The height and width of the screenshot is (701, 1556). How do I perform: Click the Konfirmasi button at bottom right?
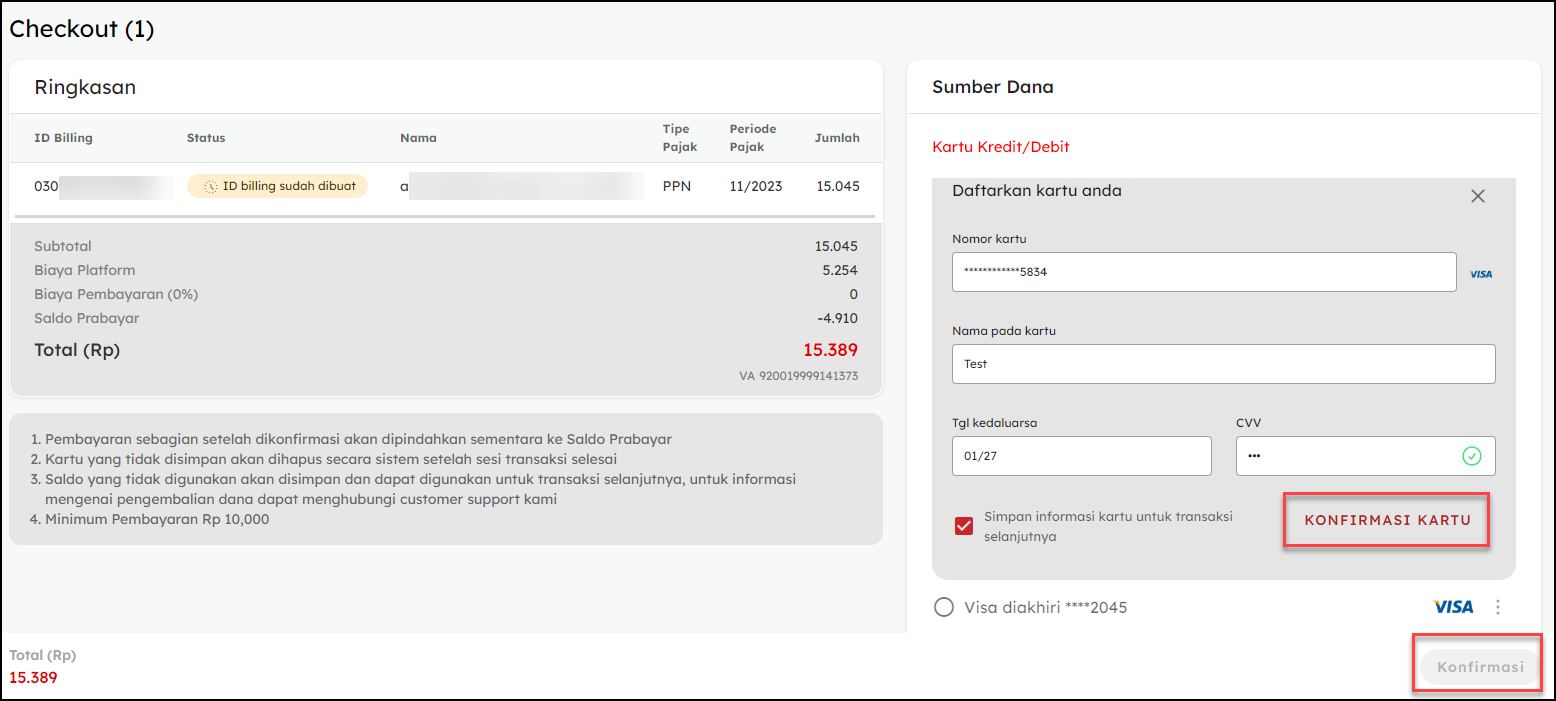[1479, 667]
